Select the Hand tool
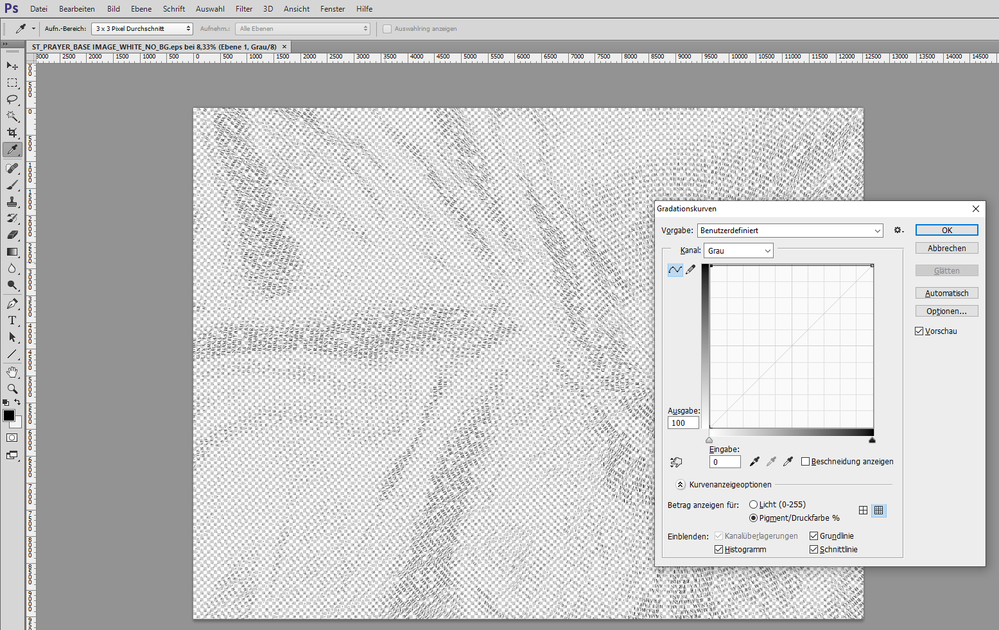 tap(12, 372)
